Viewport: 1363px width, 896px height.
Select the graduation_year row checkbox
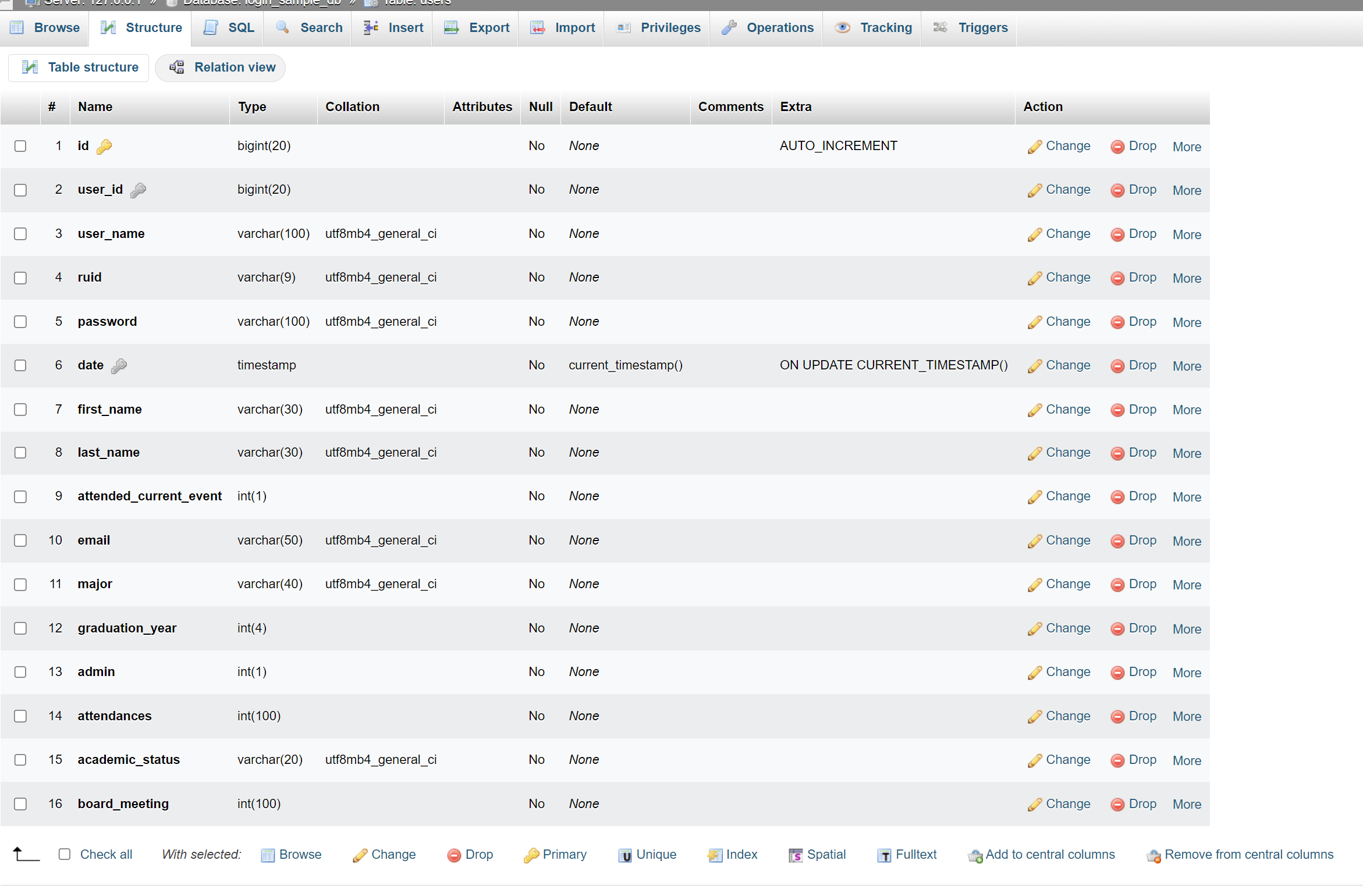coord(20,628)
